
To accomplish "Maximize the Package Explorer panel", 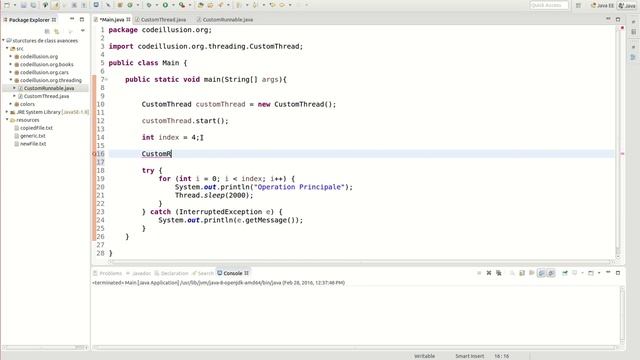I will click(x=82, y=19).
